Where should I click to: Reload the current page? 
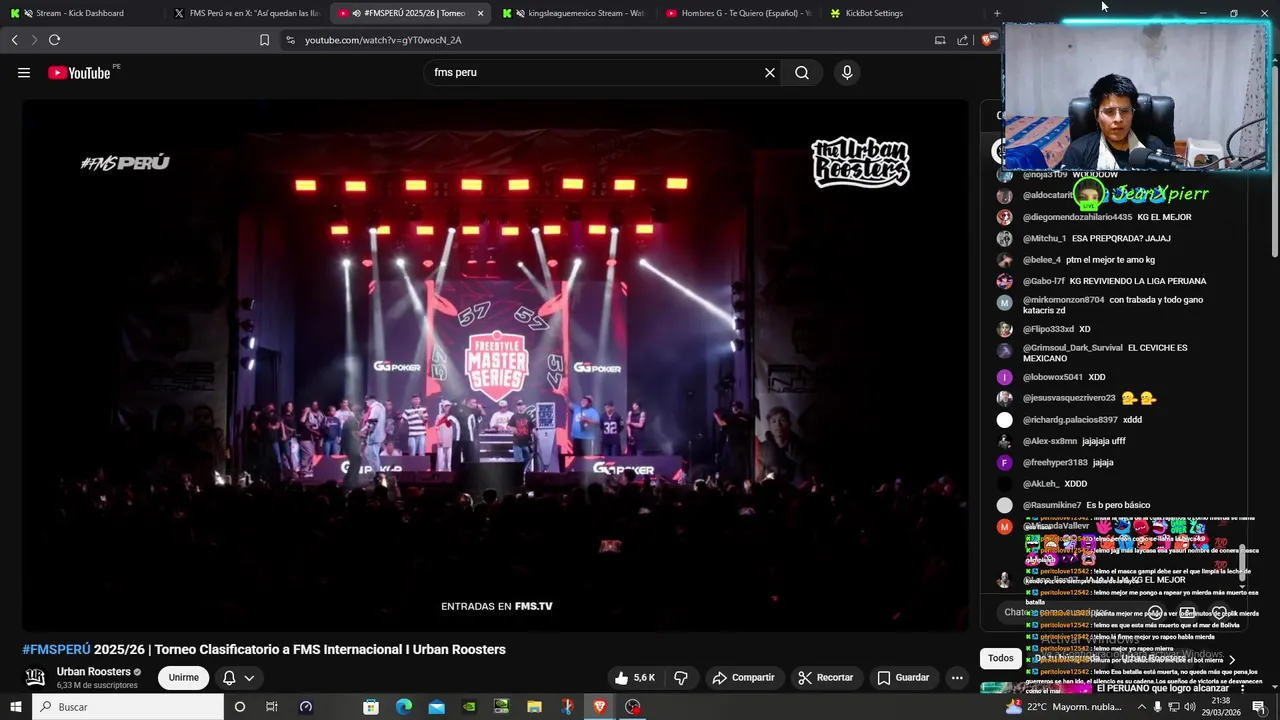(x=54, y=40)
